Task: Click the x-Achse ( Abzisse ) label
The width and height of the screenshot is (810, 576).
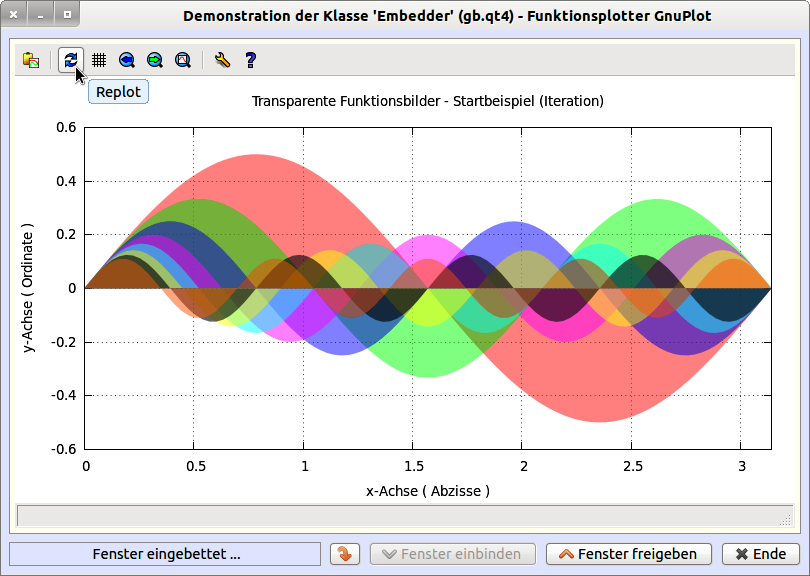Action: pyautogui.click(x=427, y=491)
